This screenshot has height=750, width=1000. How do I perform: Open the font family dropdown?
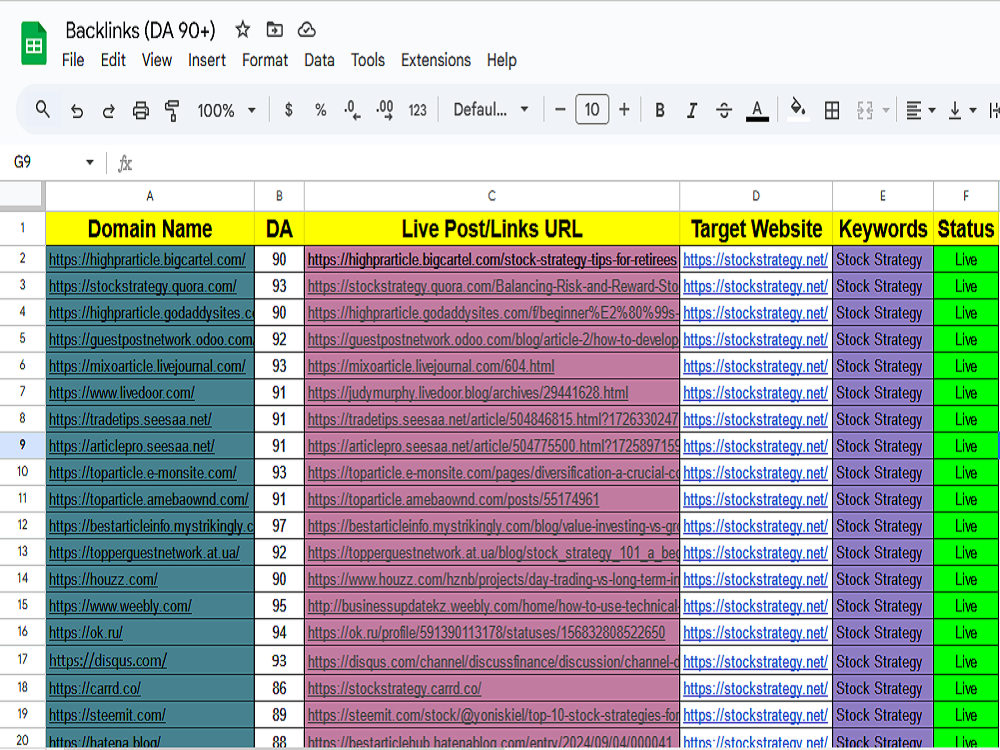point(490,110)
